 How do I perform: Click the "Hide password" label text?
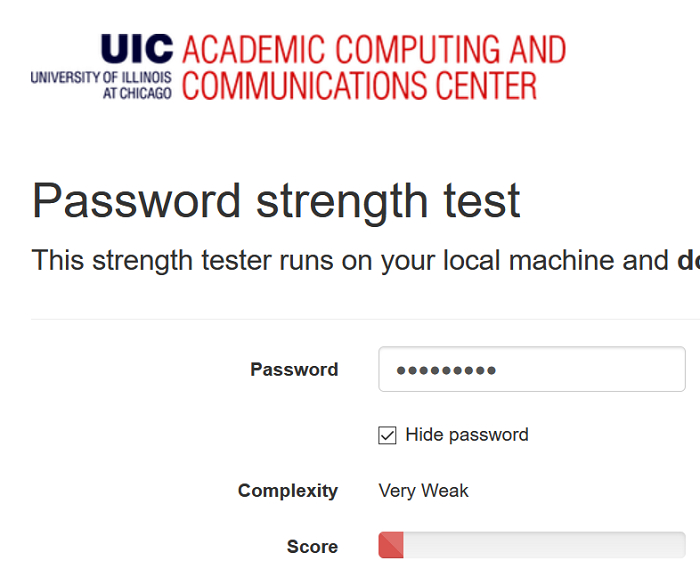click(466, 435)
